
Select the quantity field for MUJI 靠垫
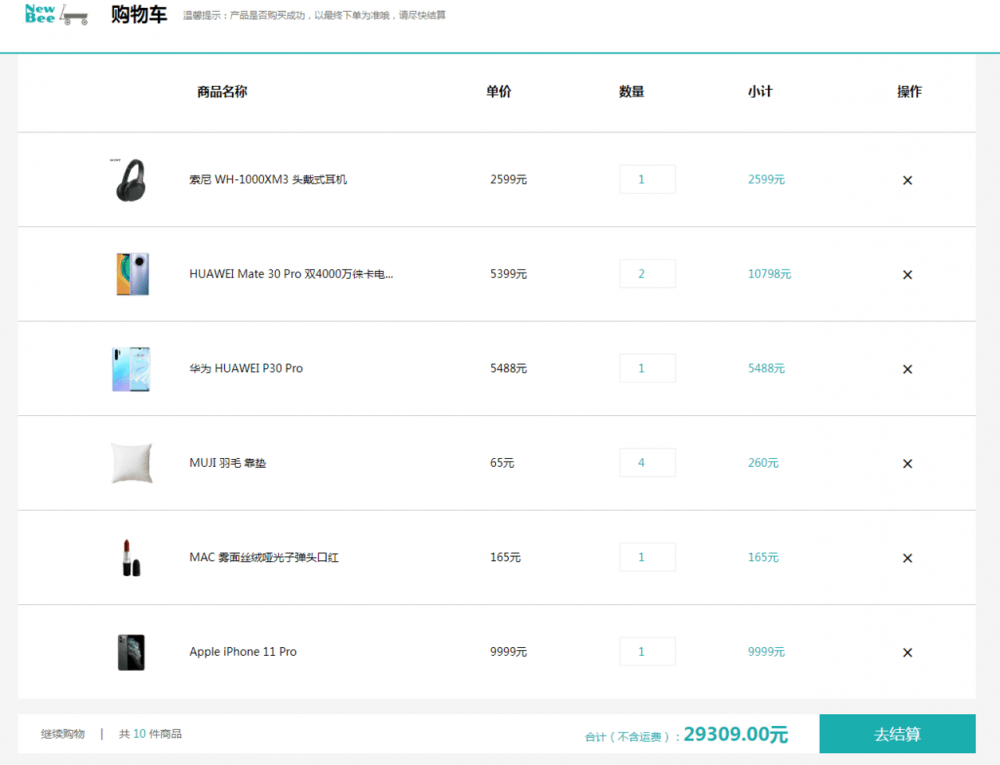pos(647,462)
